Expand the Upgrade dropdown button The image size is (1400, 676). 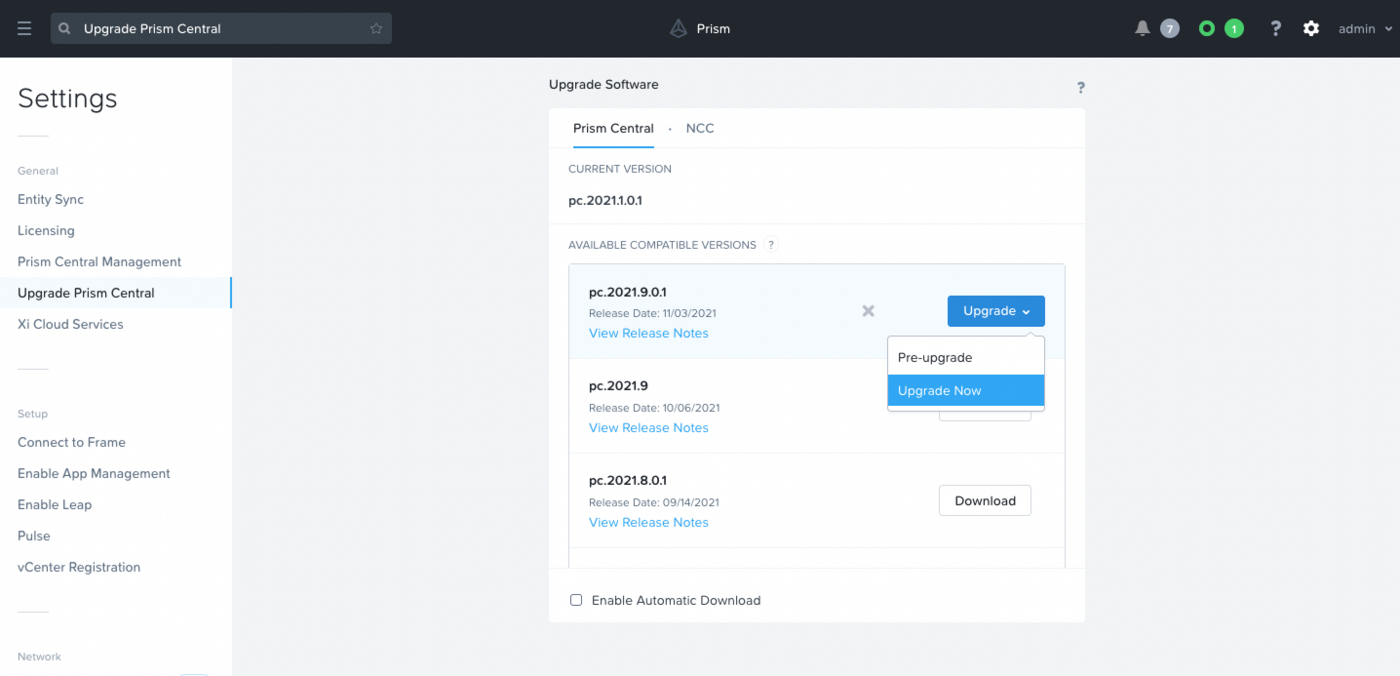pos(996,311)
